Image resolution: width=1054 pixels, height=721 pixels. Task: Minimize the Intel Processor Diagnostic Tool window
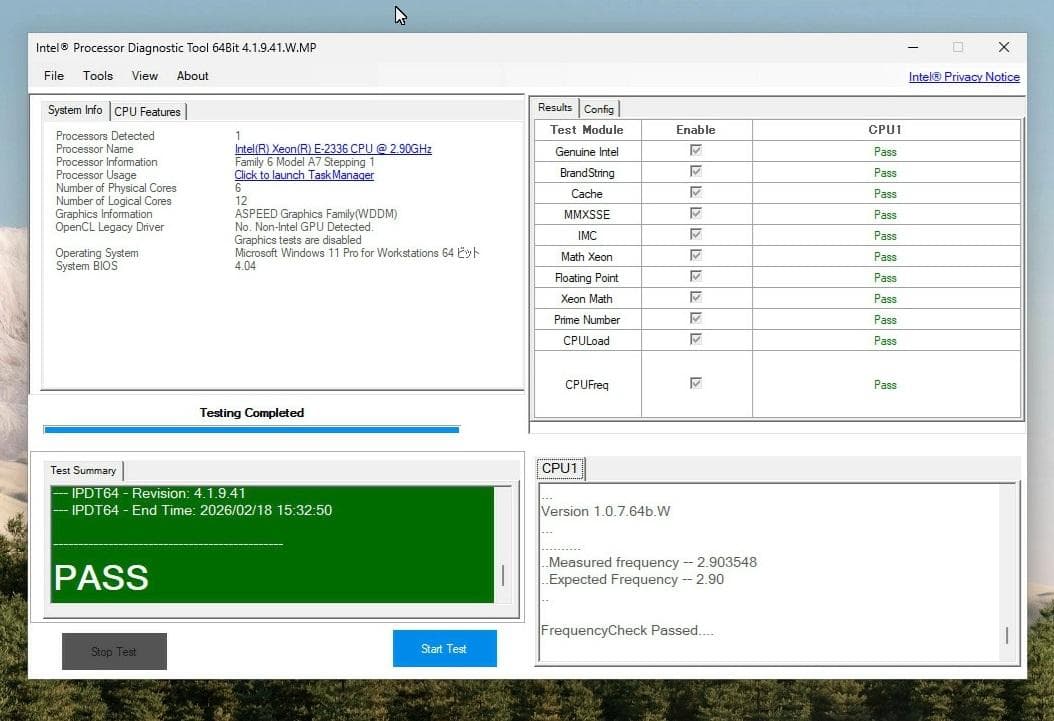point(913,47)
